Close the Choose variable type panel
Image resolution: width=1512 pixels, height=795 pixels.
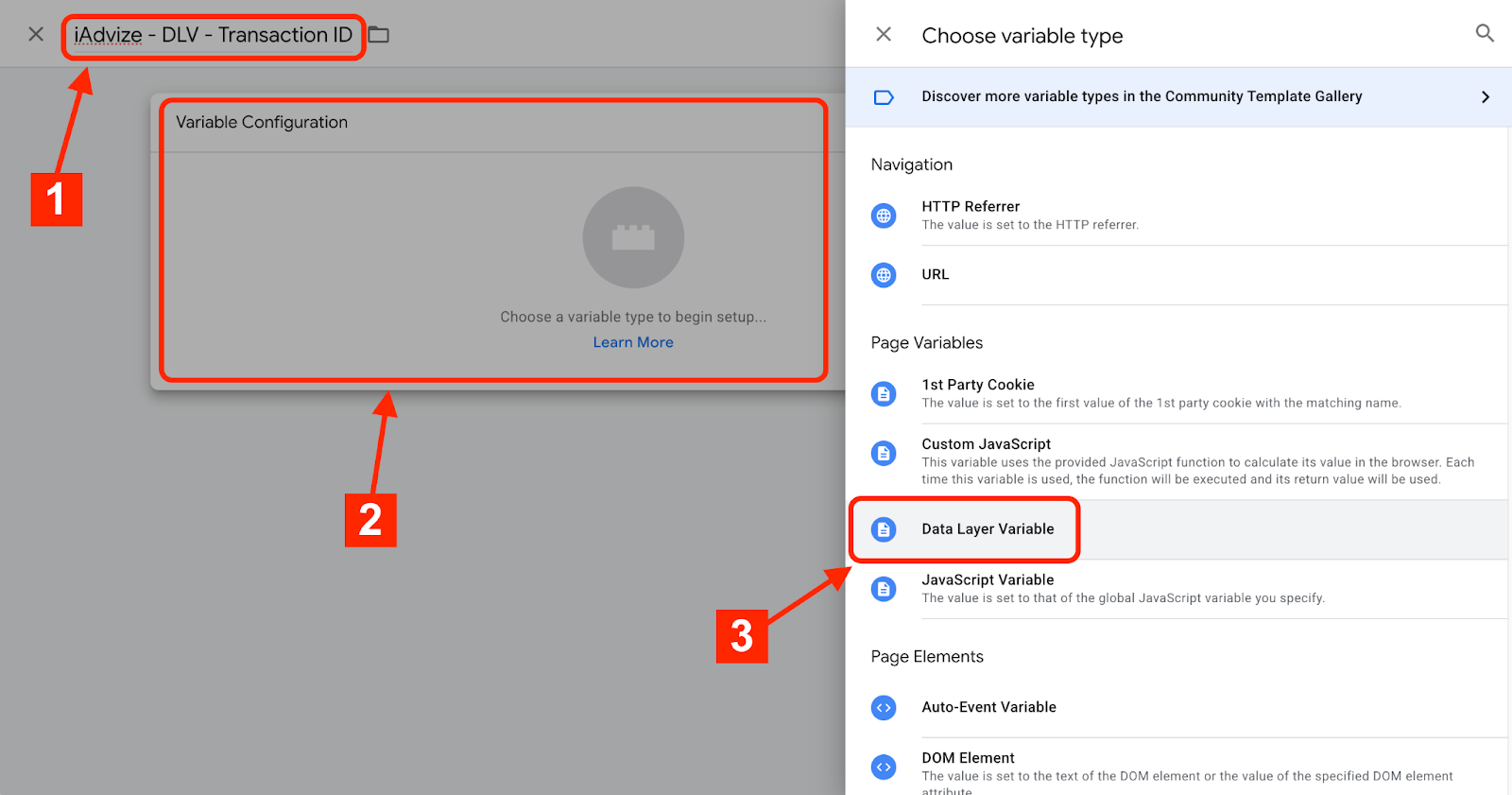(x=884, y=35)
